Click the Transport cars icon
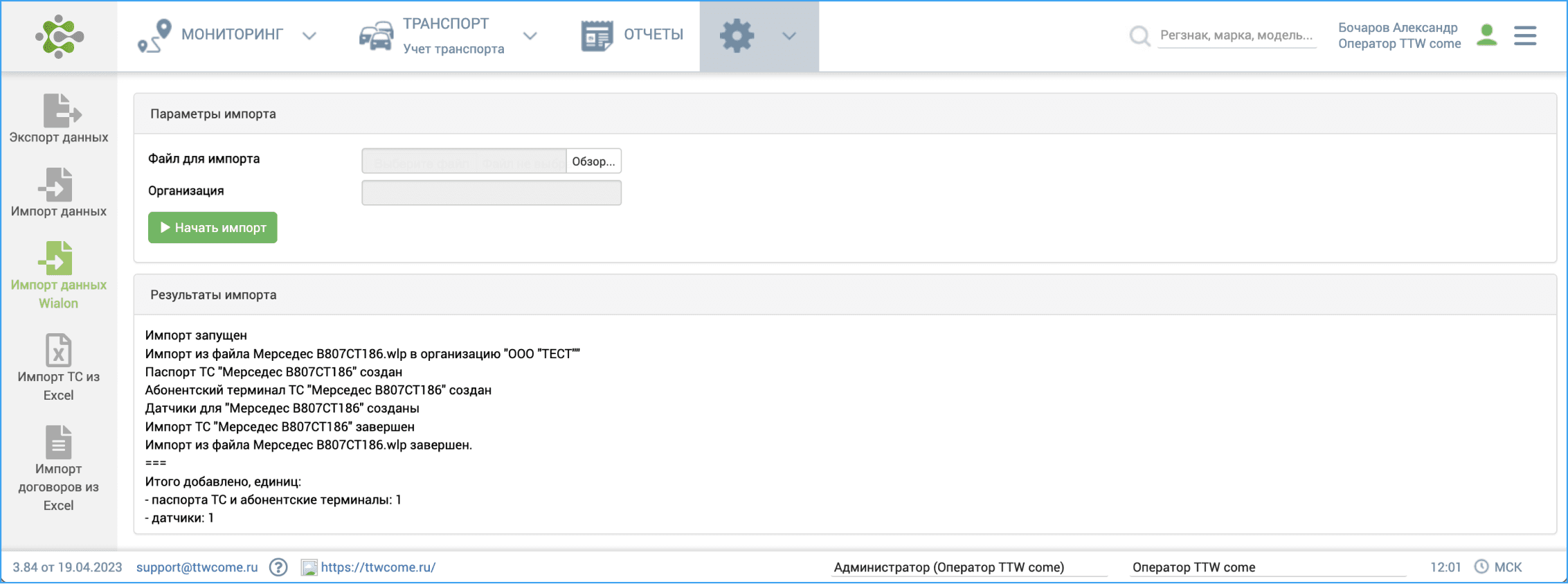The image size is (1568, 584). (x=376, y=36)
